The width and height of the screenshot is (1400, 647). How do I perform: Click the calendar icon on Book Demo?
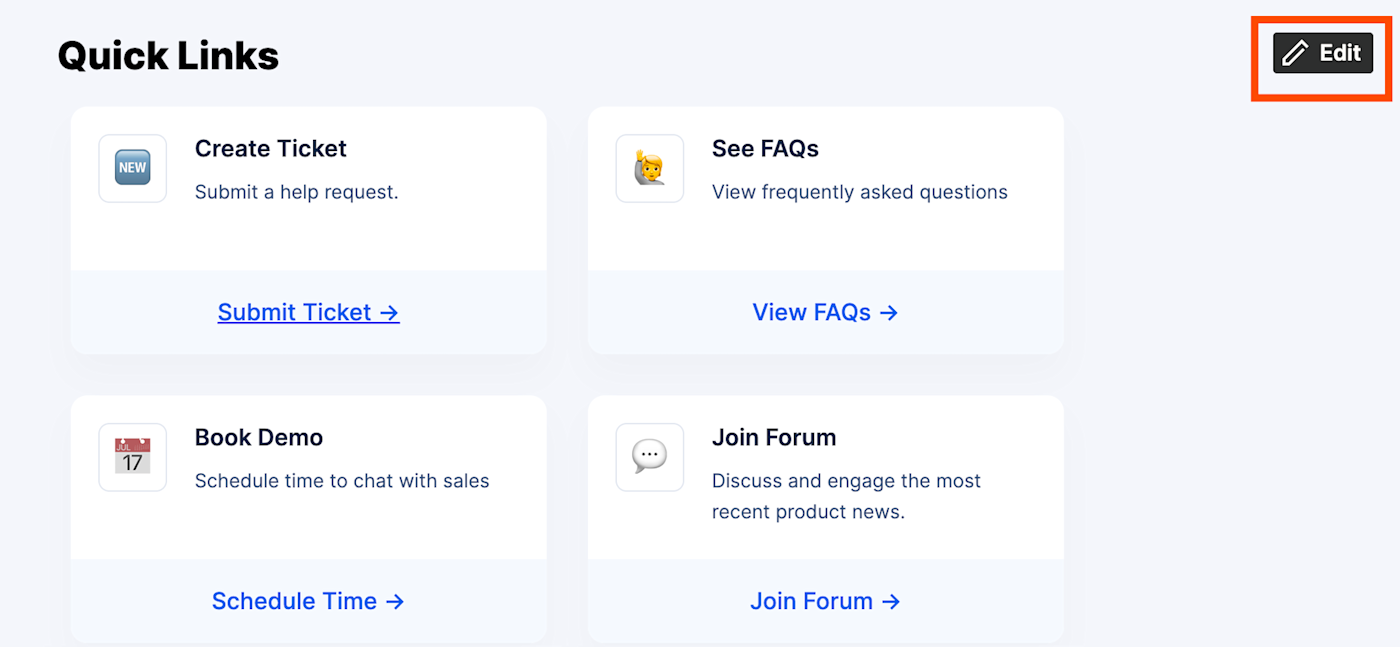(x=132, y=457)
